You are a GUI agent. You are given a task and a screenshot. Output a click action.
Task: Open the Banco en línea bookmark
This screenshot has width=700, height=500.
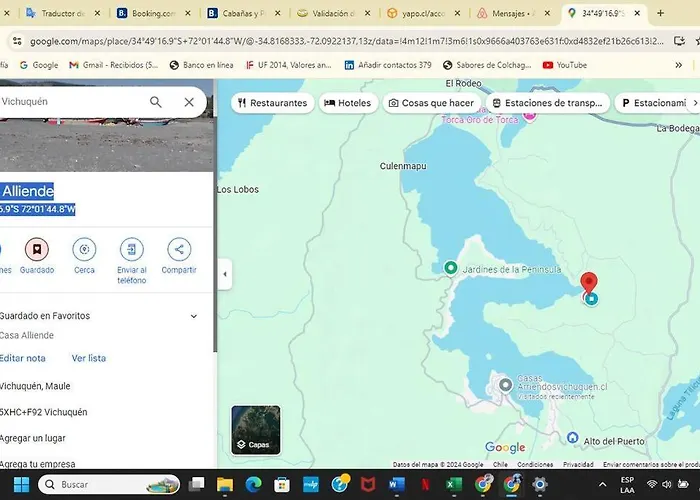[201, 65]
